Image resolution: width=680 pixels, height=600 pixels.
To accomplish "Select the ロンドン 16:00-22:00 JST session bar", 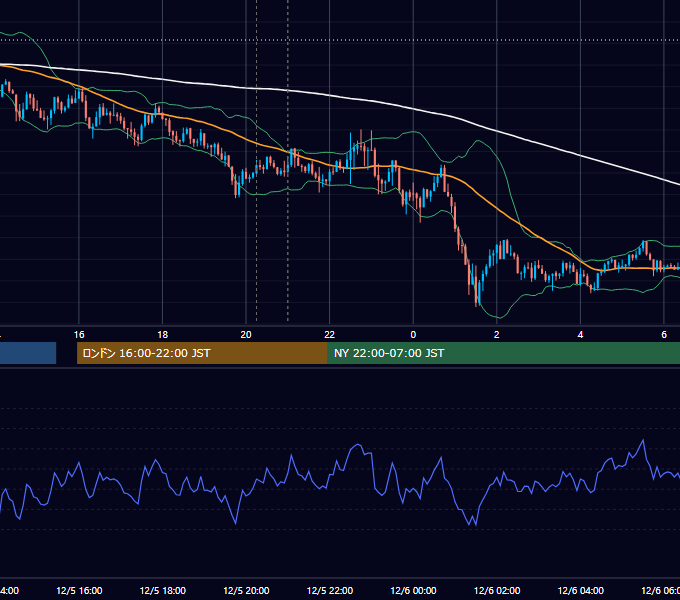I will click(202, 353).
